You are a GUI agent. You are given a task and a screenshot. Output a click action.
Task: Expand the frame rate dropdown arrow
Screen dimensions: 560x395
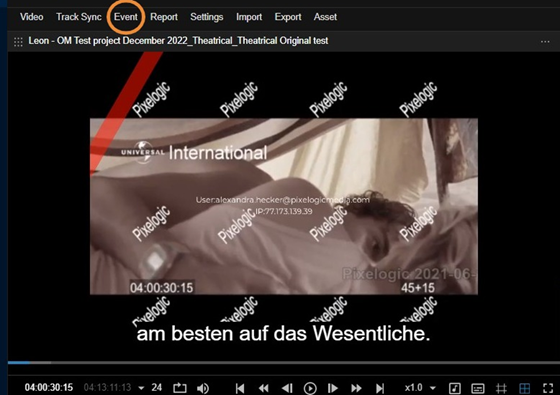pyautogui.click(x=141, y=388)
